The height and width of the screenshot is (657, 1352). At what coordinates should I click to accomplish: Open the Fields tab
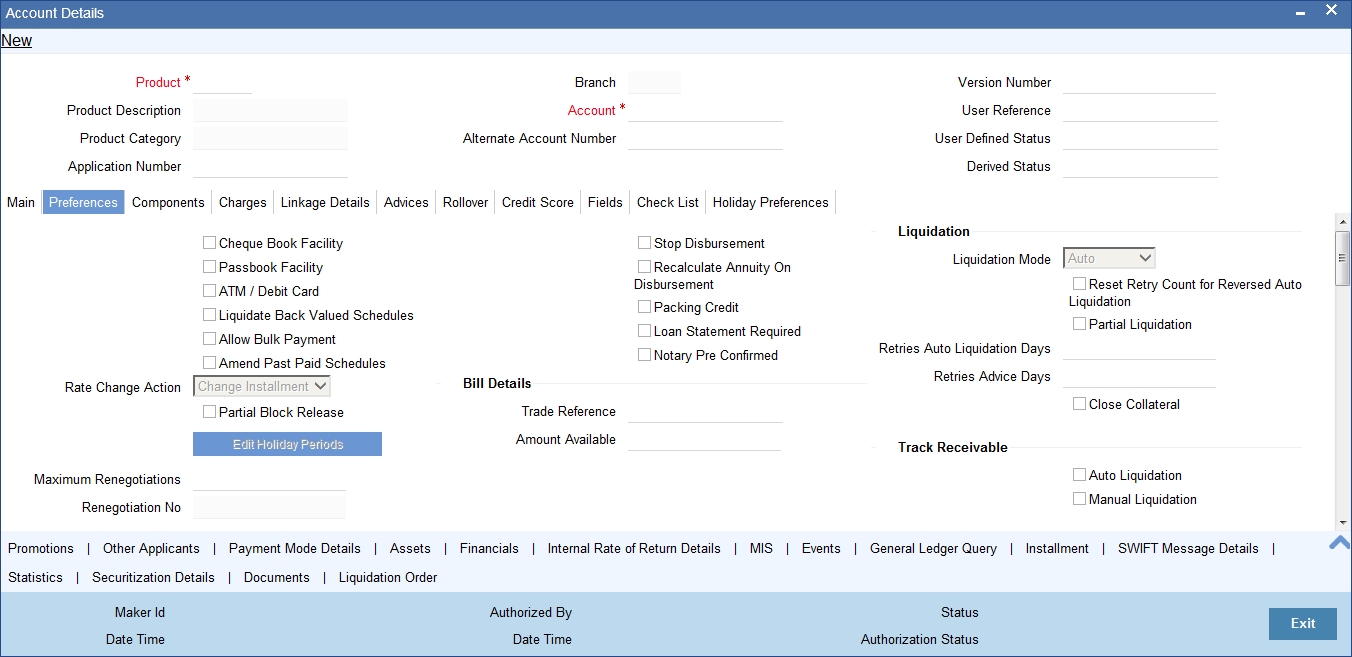click(605, 202)
